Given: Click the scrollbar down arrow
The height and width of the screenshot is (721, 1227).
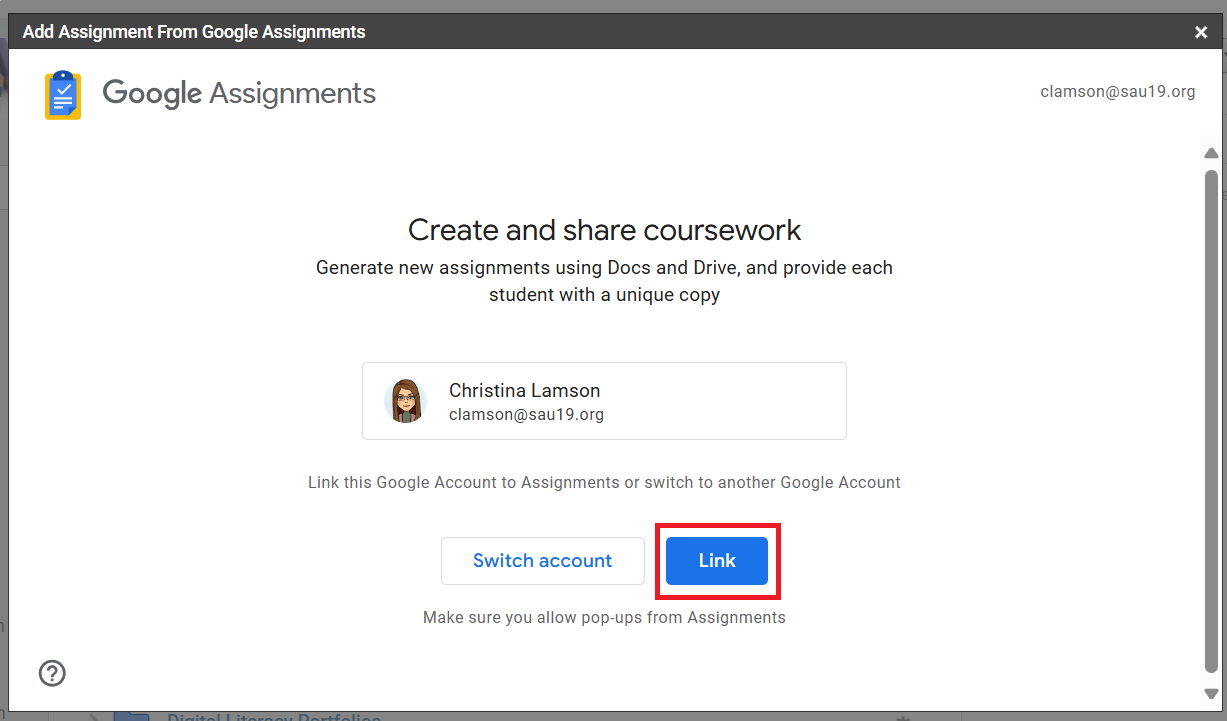Looking at the screenshot, I should tap(1211, 693).
